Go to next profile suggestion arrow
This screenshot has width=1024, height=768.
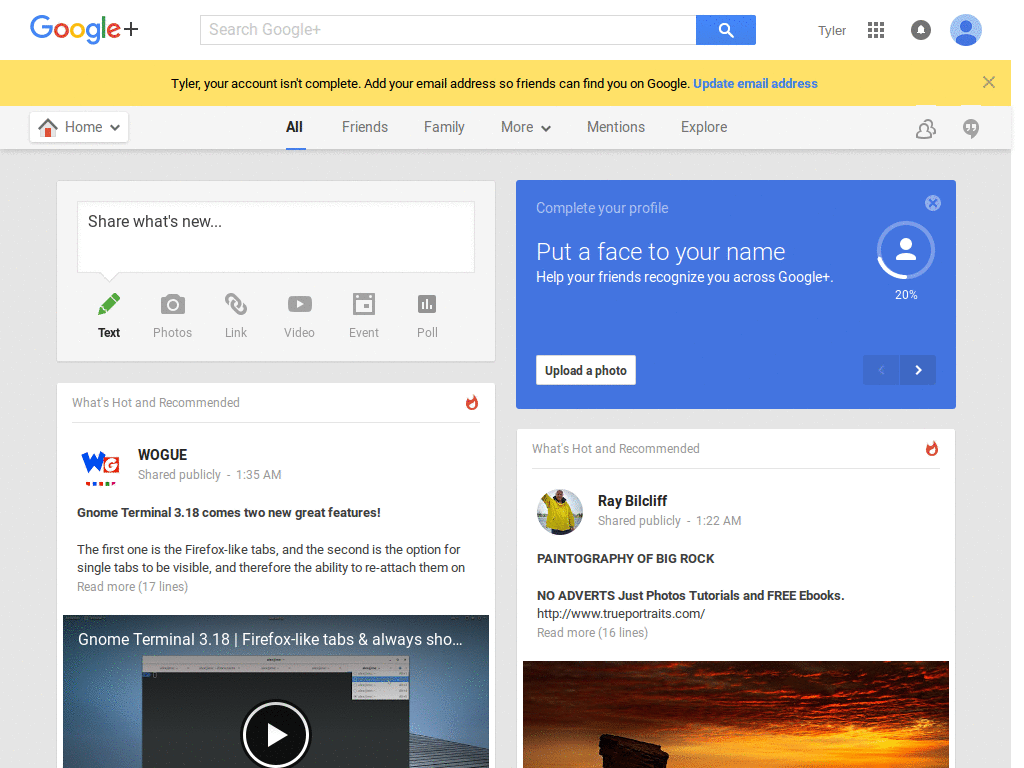[918, 370]
